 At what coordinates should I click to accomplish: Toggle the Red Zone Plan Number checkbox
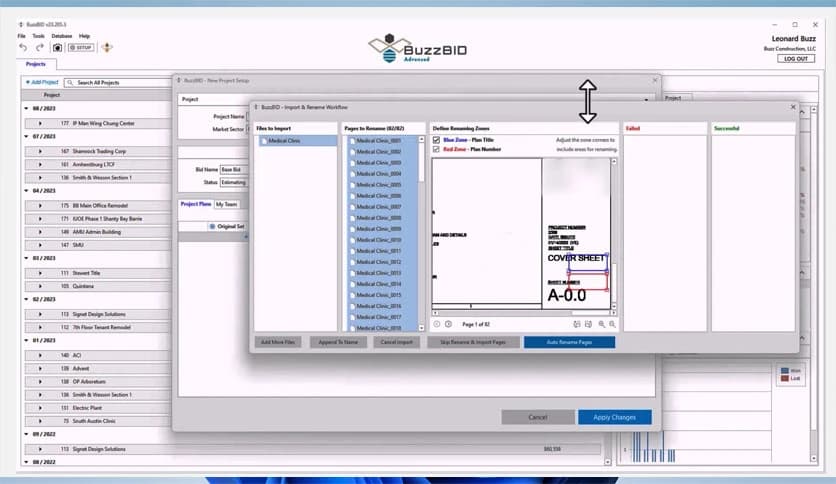(436, 149)
